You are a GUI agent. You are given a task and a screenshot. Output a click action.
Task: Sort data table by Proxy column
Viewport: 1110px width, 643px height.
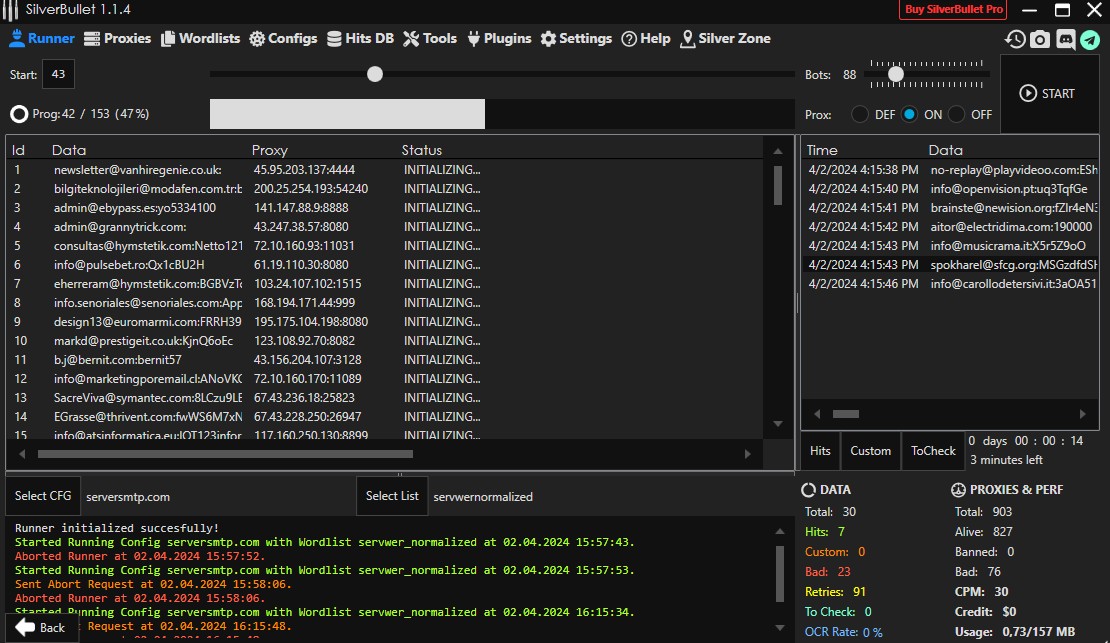270,150
